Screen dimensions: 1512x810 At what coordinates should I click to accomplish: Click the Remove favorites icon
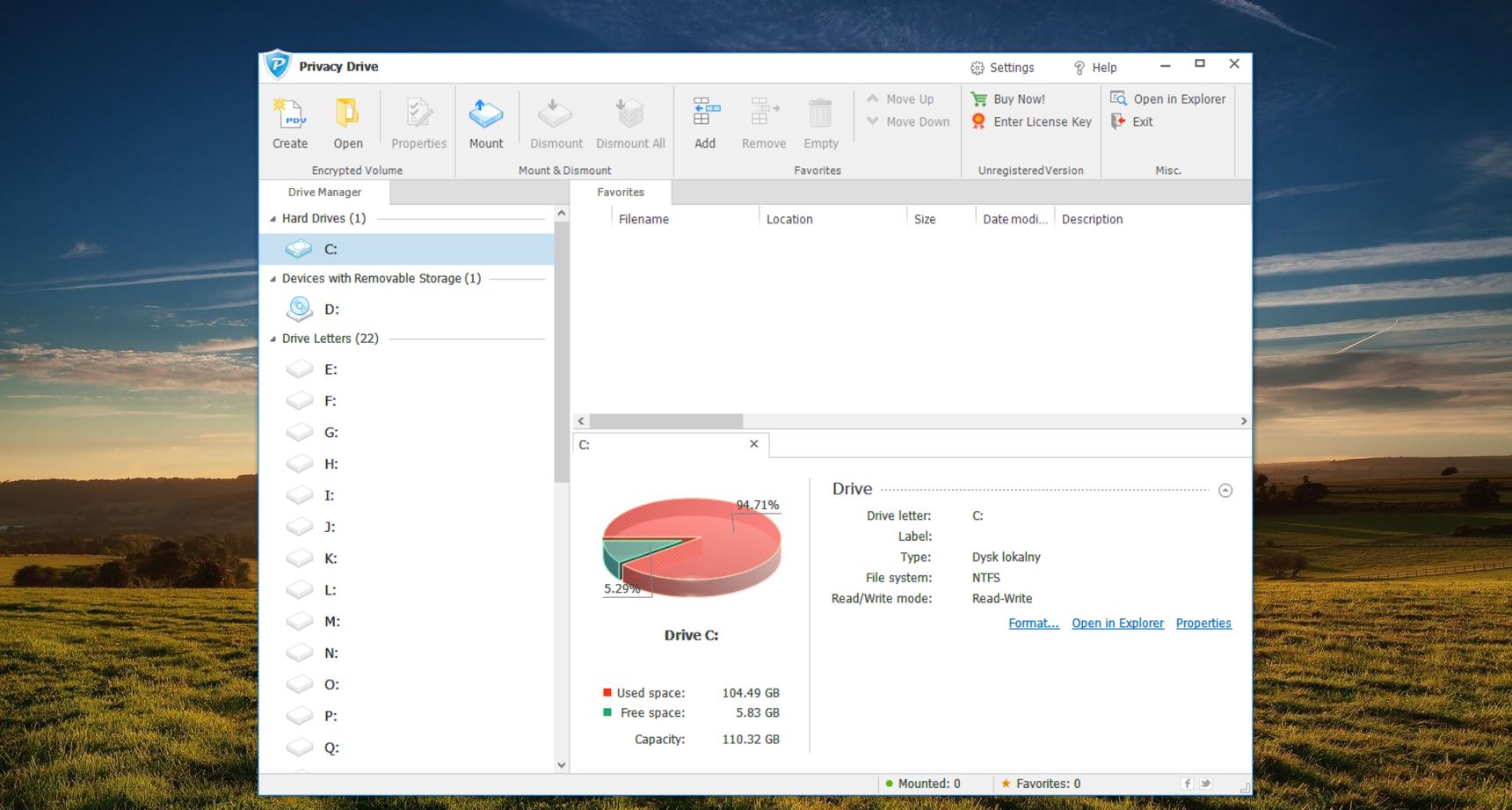(x=763, y=124)
